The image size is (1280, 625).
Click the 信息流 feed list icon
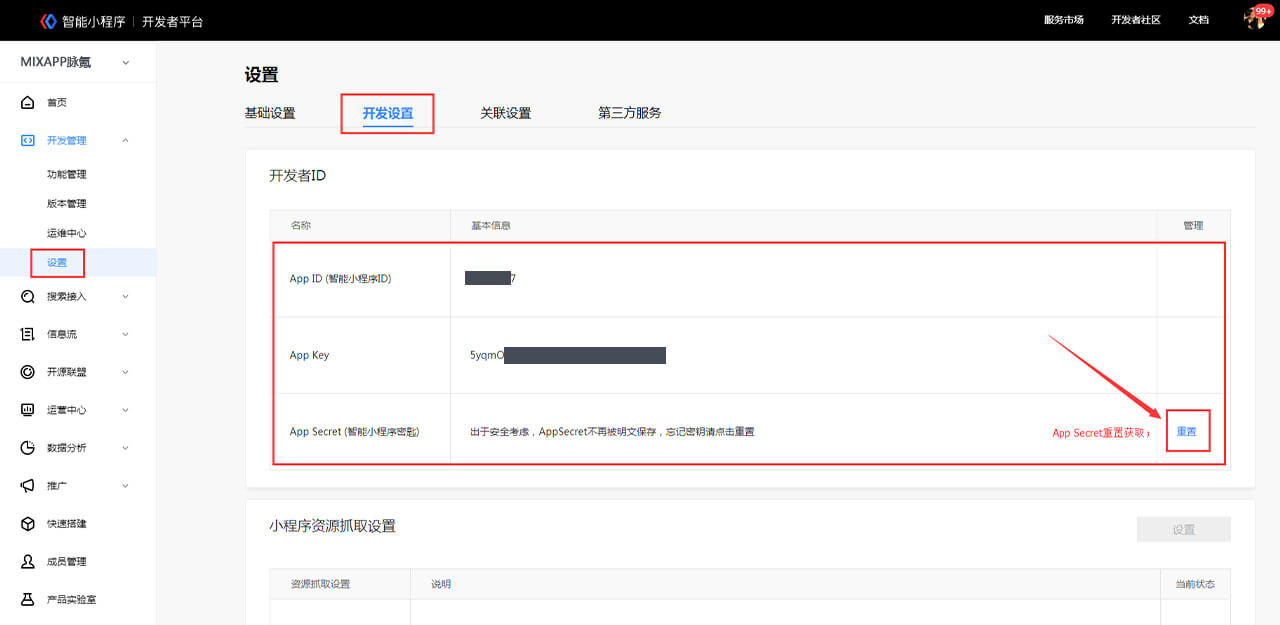pyautogui.click(x=28, y=334)
